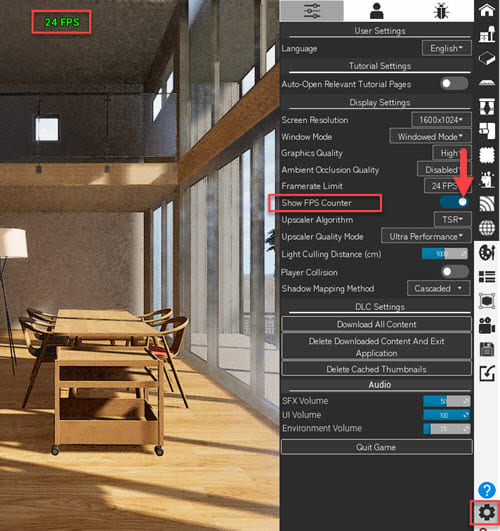
Task: Click the export arrow icon
Action: 487,374
